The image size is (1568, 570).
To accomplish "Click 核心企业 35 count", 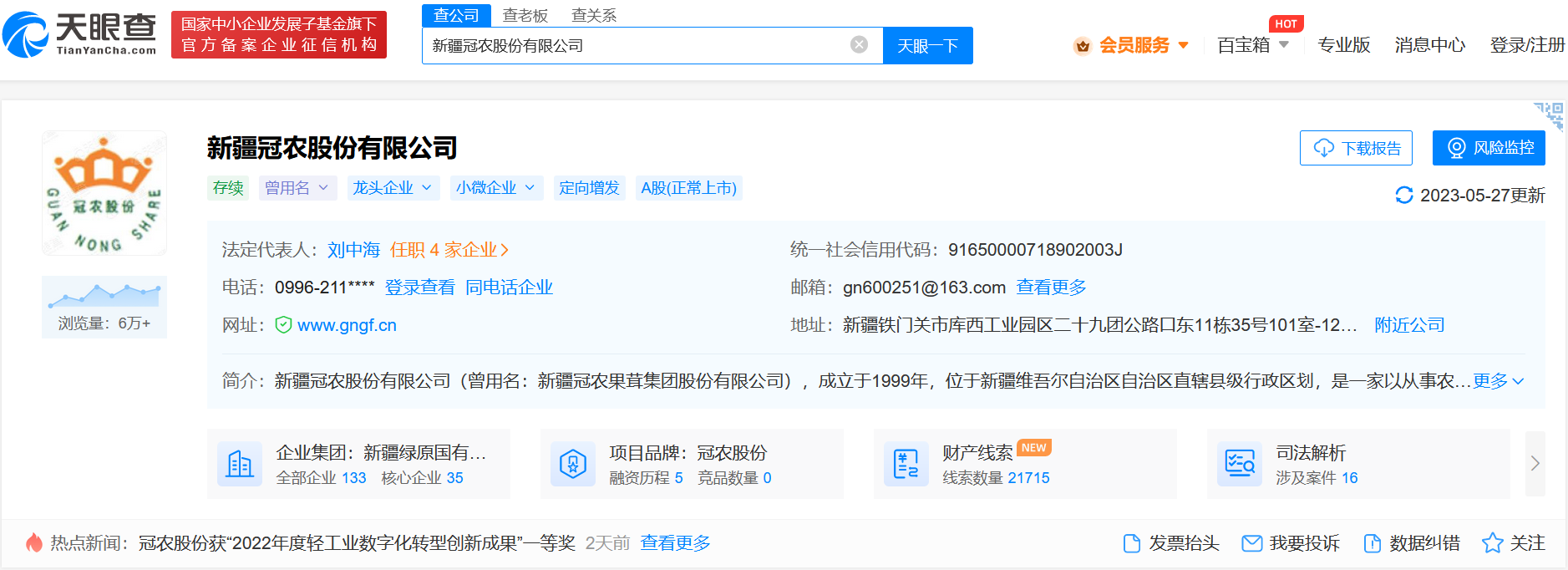I will [422, 478].
